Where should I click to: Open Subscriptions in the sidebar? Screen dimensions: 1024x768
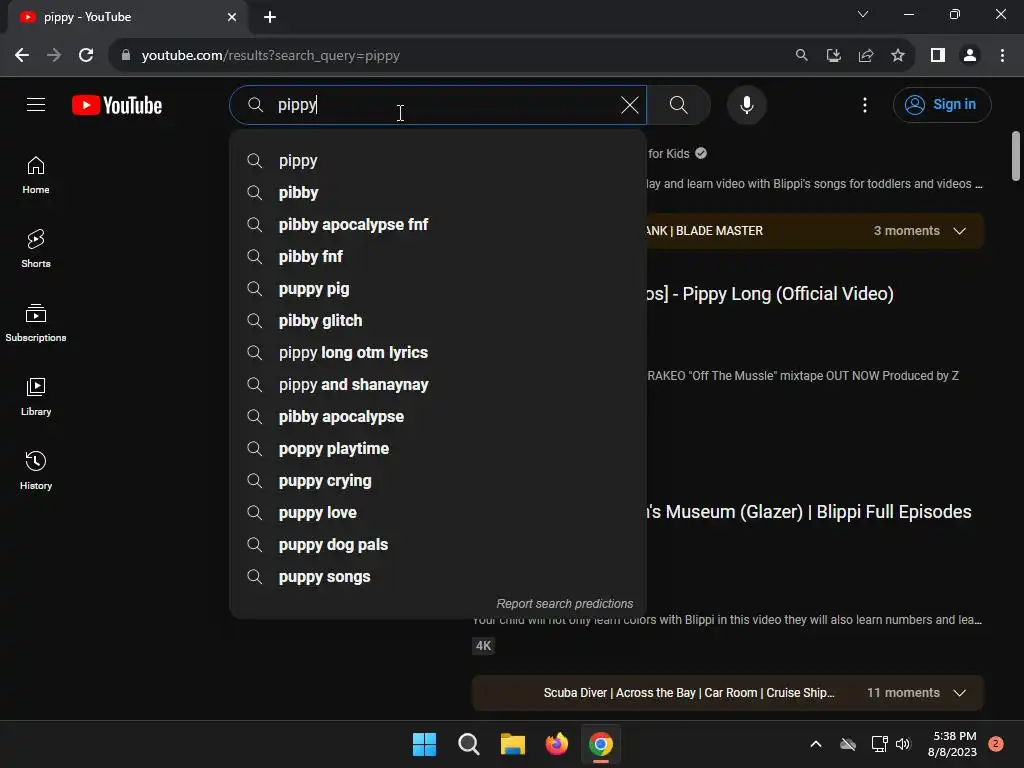click(36, 323)
